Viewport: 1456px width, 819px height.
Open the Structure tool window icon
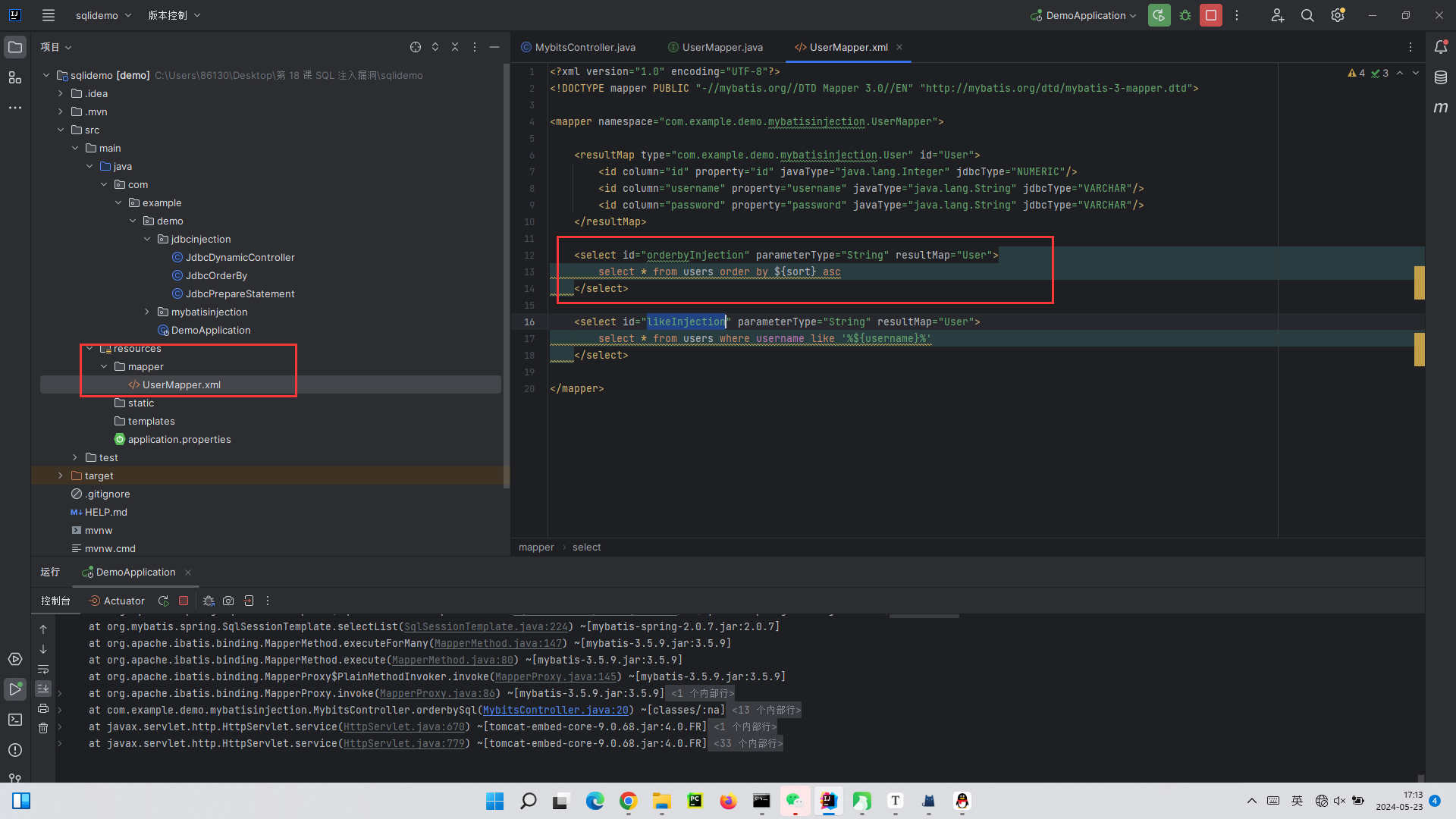(14, 77)
